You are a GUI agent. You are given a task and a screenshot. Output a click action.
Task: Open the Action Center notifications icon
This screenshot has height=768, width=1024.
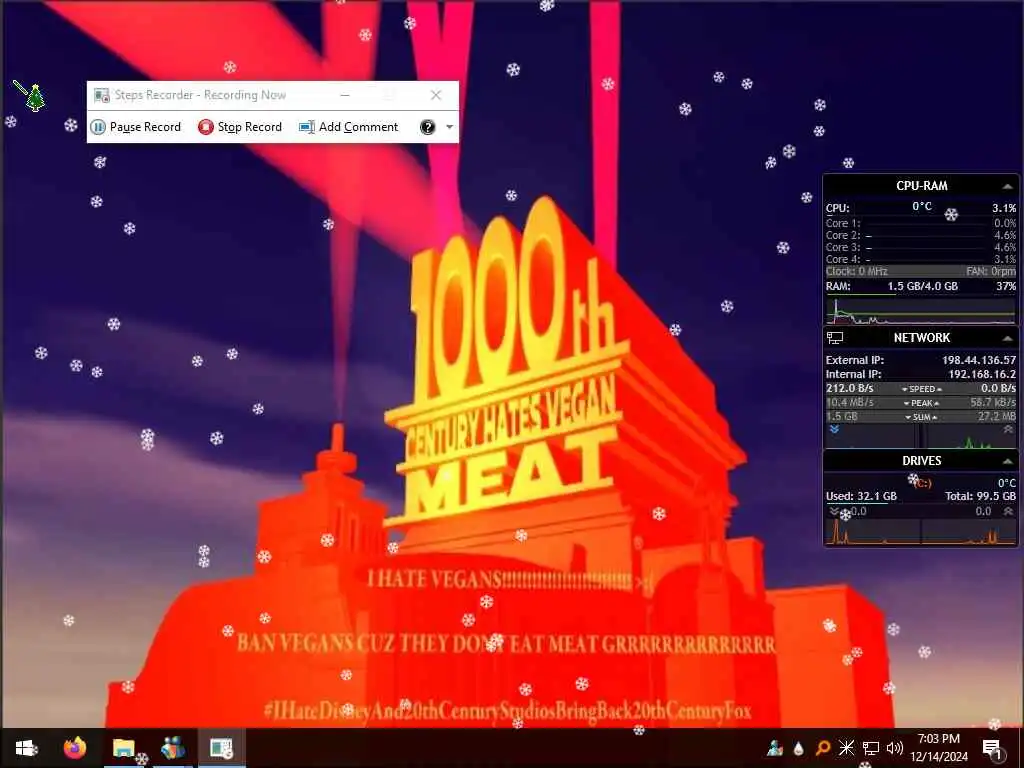tap(992, 748)
